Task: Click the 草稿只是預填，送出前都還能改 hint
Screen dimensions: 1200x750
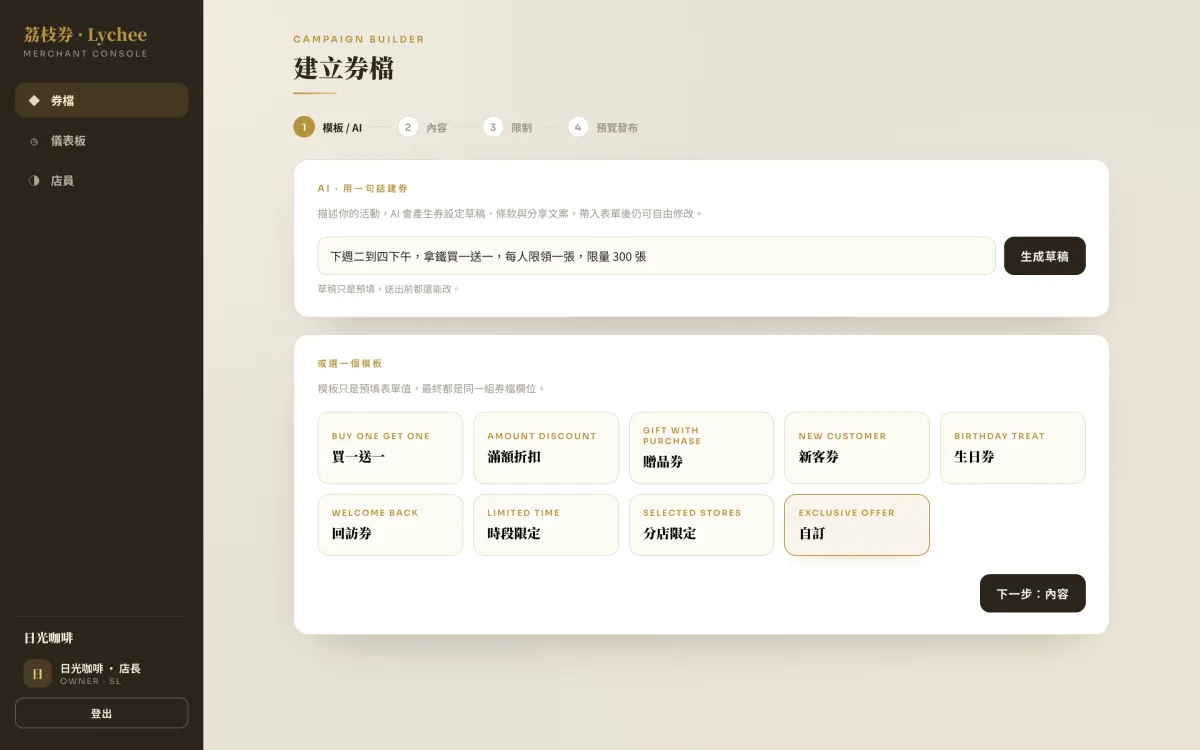Action: point(389,289)
